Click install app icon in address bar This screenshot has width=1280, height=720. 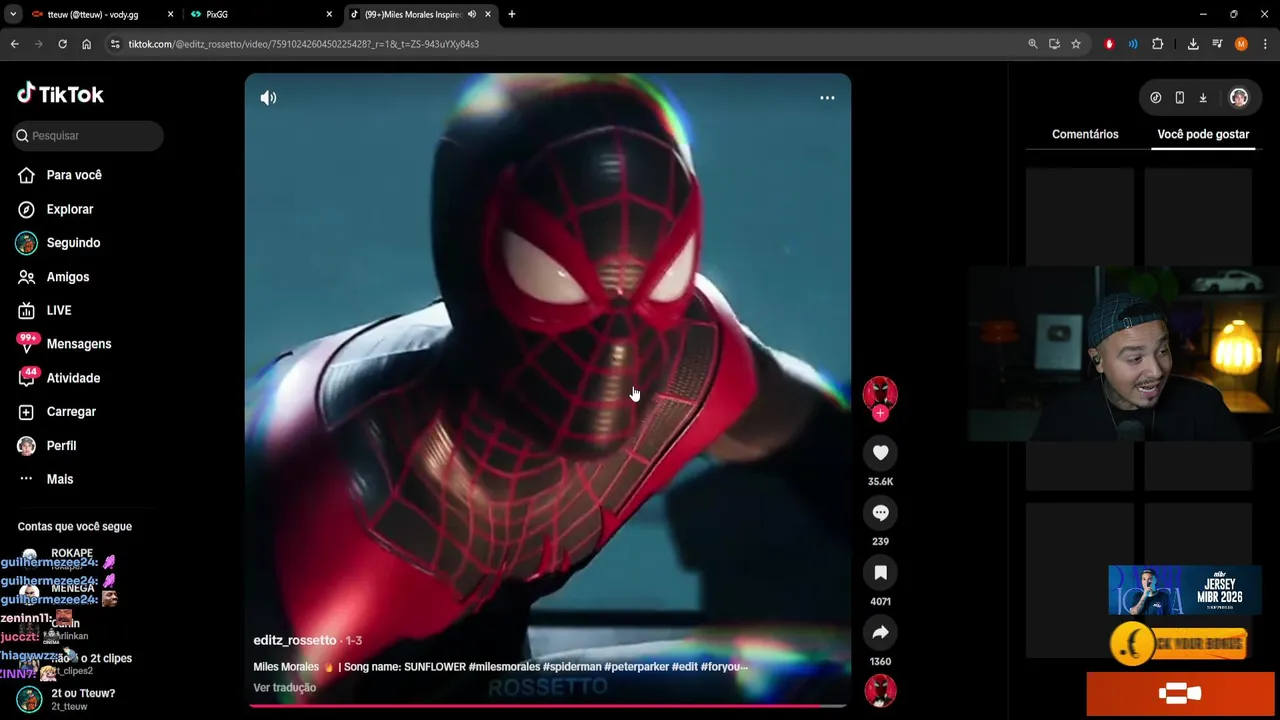(x=1054, y=44)
